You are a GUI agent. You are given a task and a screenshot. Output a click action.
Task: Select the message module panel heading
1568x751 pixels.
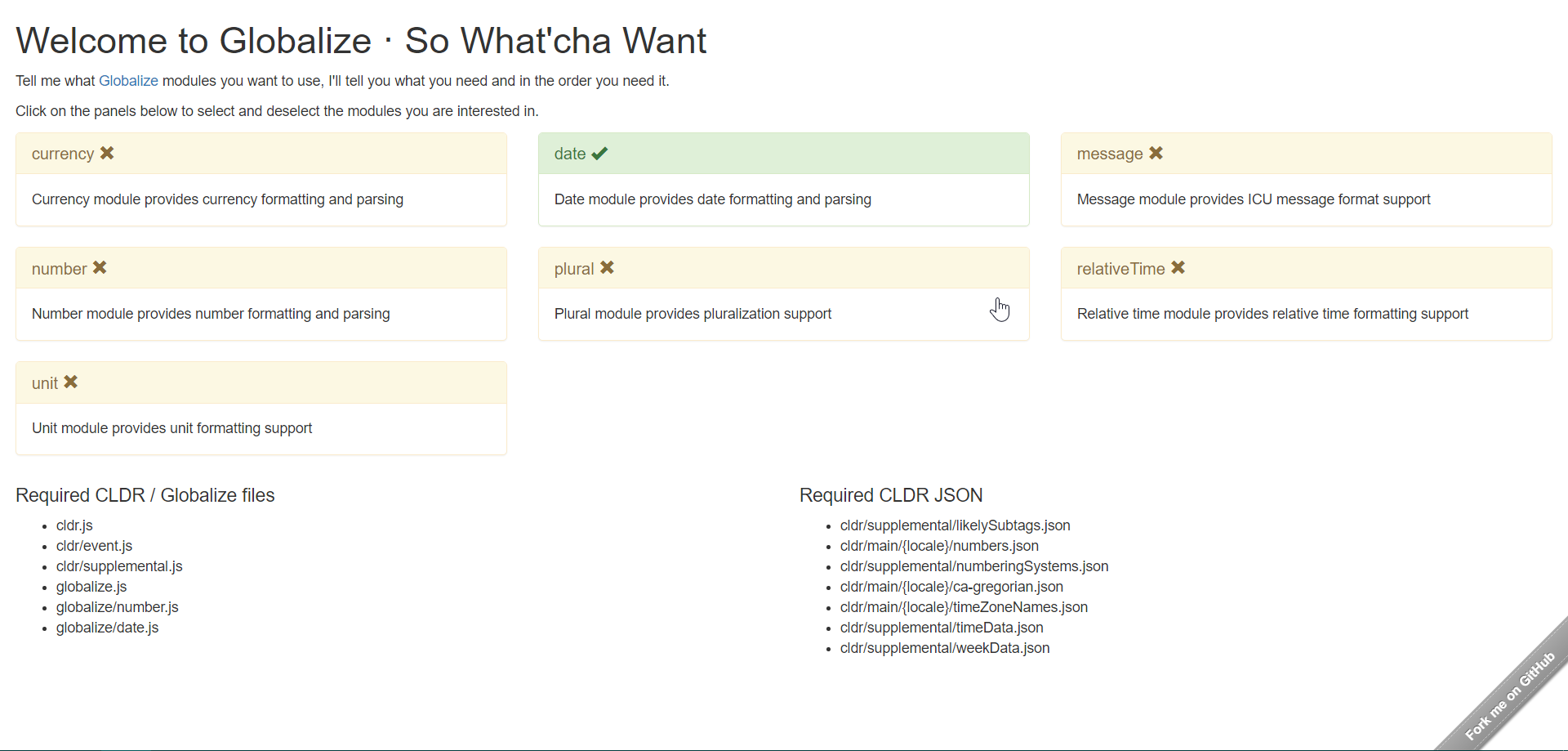(1307, 154)
